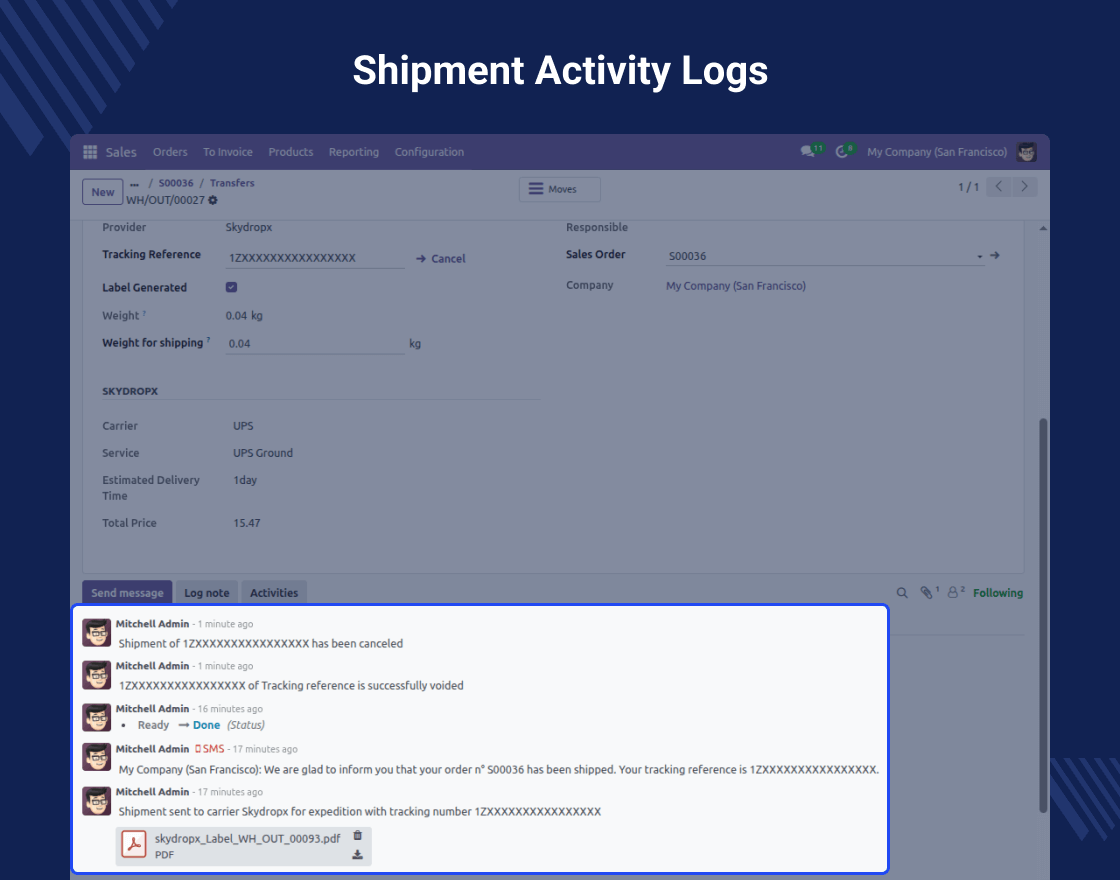Click avatar beside canceled shipment message
Viewport: 1120px width, 880px height.
96,633
